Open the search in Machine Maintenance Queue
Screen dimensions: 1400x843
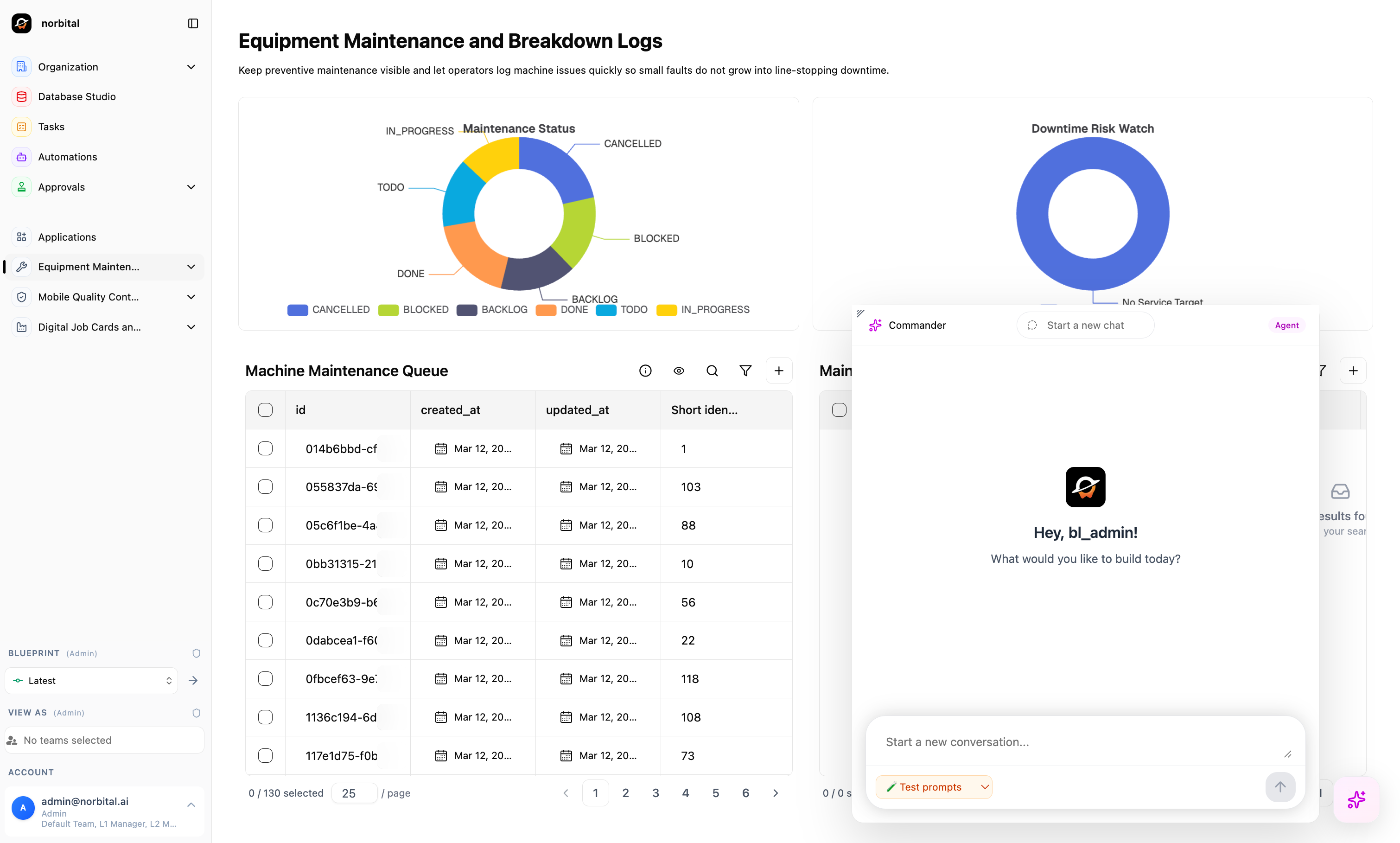pos(712,370)
